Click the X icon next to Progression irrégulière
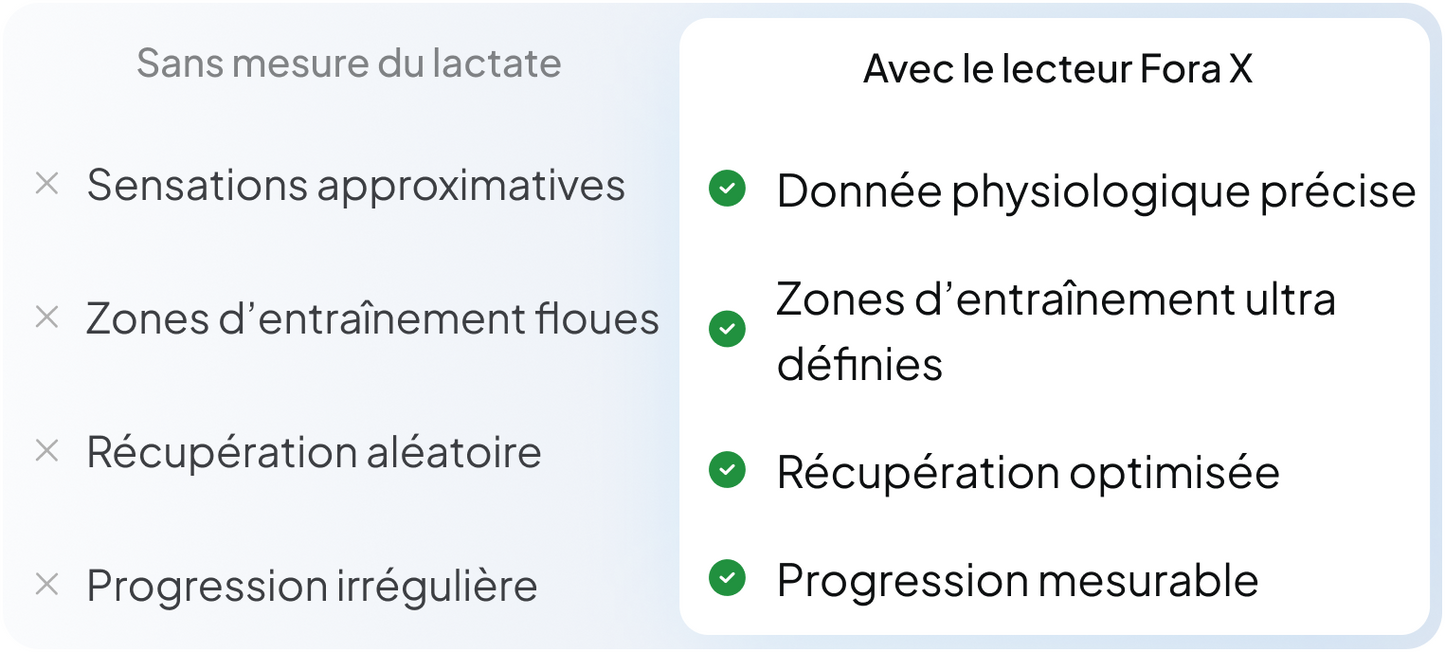The width and height of the screenshot is (1445, 652). coord(47,584)
